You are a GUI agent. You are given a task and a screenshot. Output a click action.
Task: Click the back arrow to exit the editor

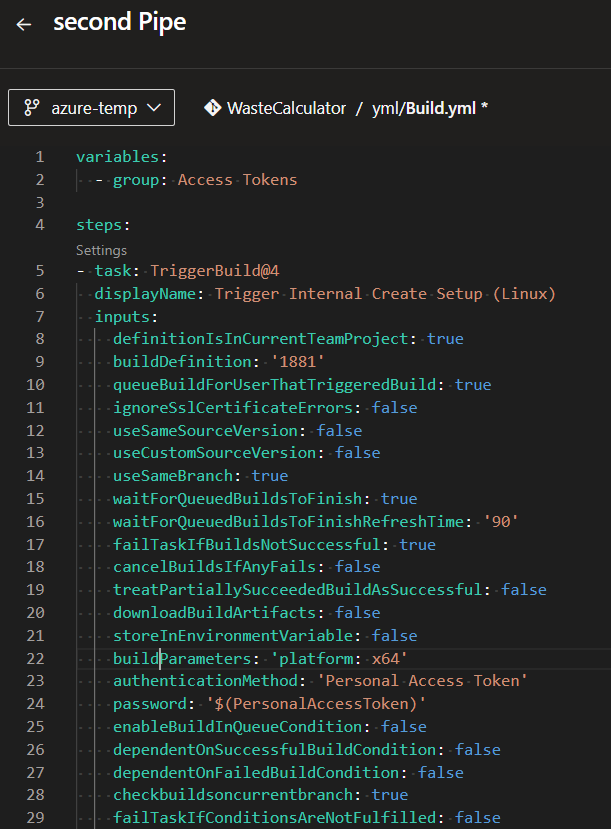[x=24, y=22]
